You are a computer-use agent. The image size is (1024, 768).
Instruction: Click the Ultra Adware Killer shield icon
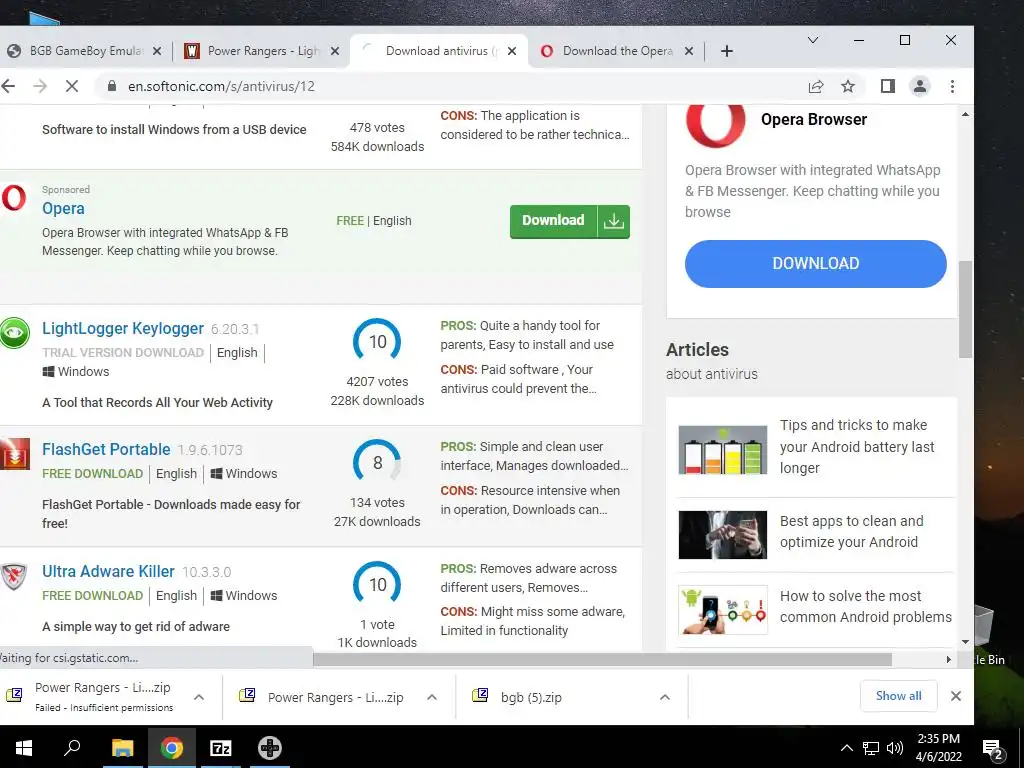pyautogui.click(x=13, y=576)
